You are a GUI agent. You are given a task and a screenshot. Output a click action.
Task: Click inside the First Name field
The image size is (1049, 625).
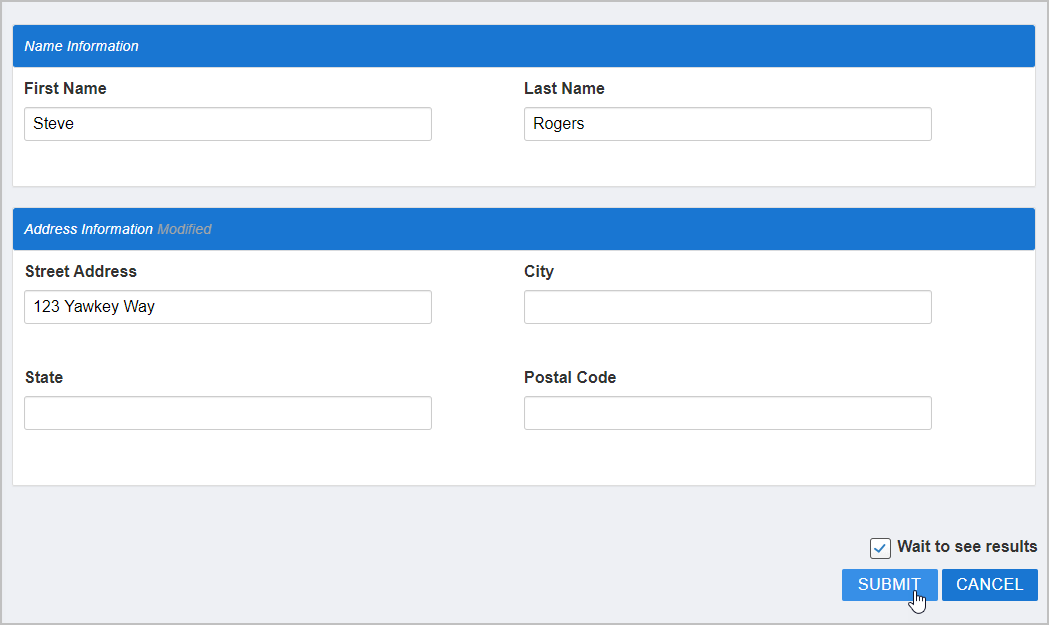tap(227, 123)
